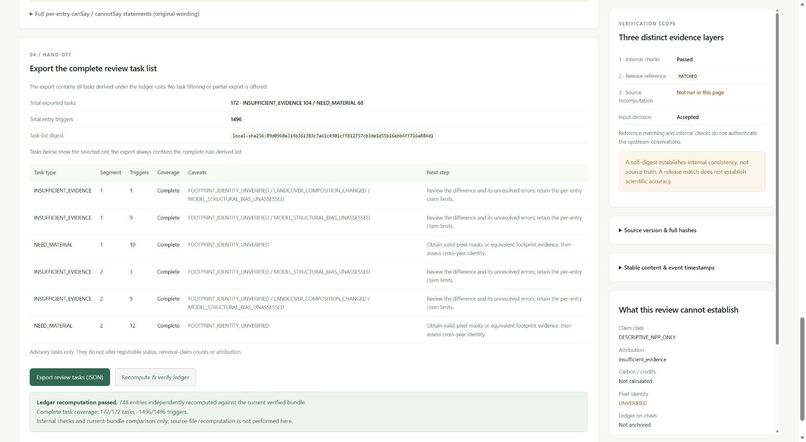The height and width of the screenshot is (442, 806).
Task: Click the Triggers column header
Action: (139, 173)
